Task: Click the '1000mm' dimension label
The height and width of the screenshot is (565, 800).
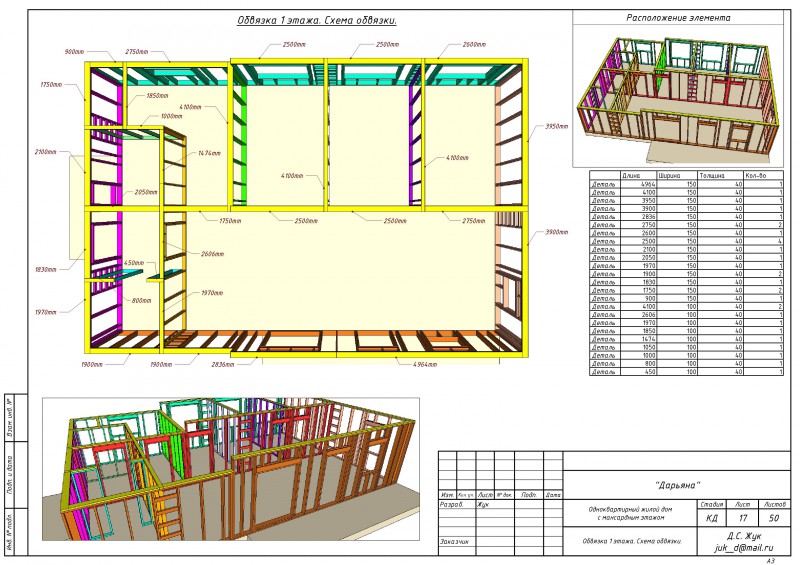Action: point(171,116)
